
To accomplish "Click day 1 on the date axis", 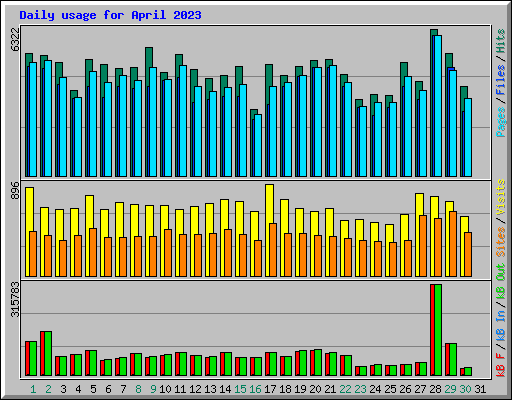I will click(33, 389).
